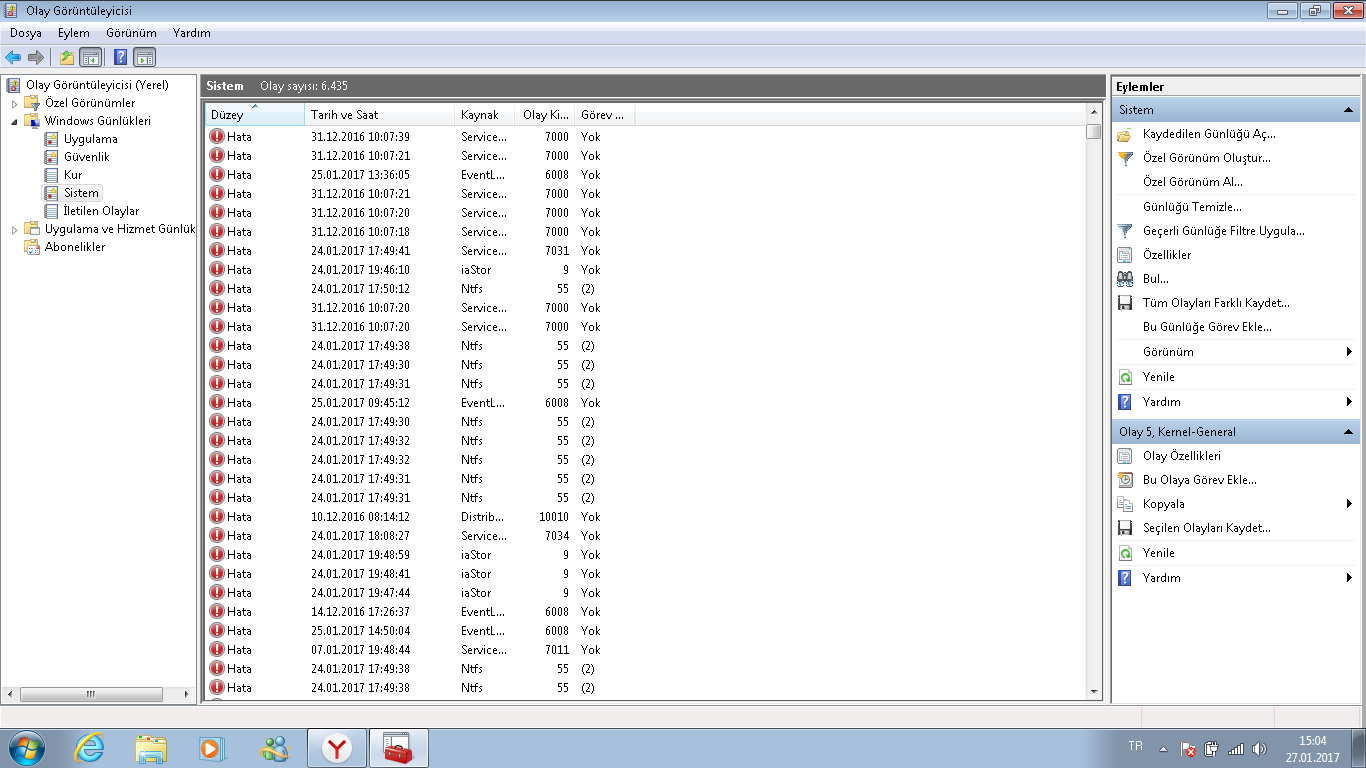Select the Güvenlik log in tree
The image size is (1366, 768).
click(87, 157)
